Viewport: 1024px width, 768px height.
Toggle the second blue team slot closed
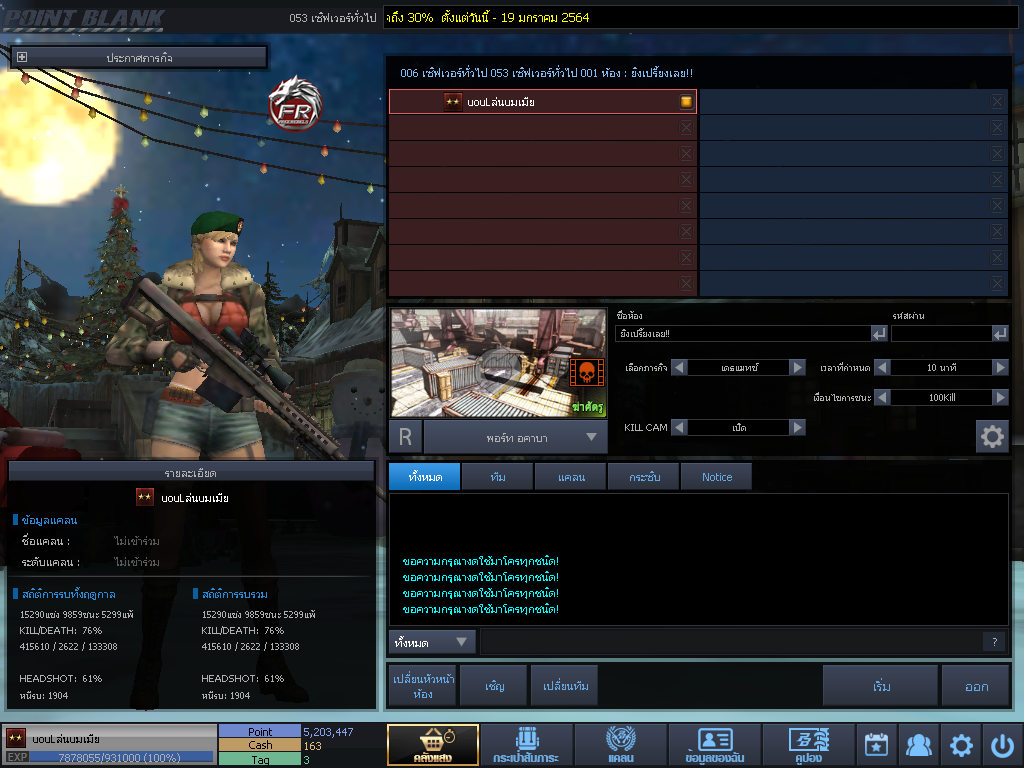(x=997, y=127)
